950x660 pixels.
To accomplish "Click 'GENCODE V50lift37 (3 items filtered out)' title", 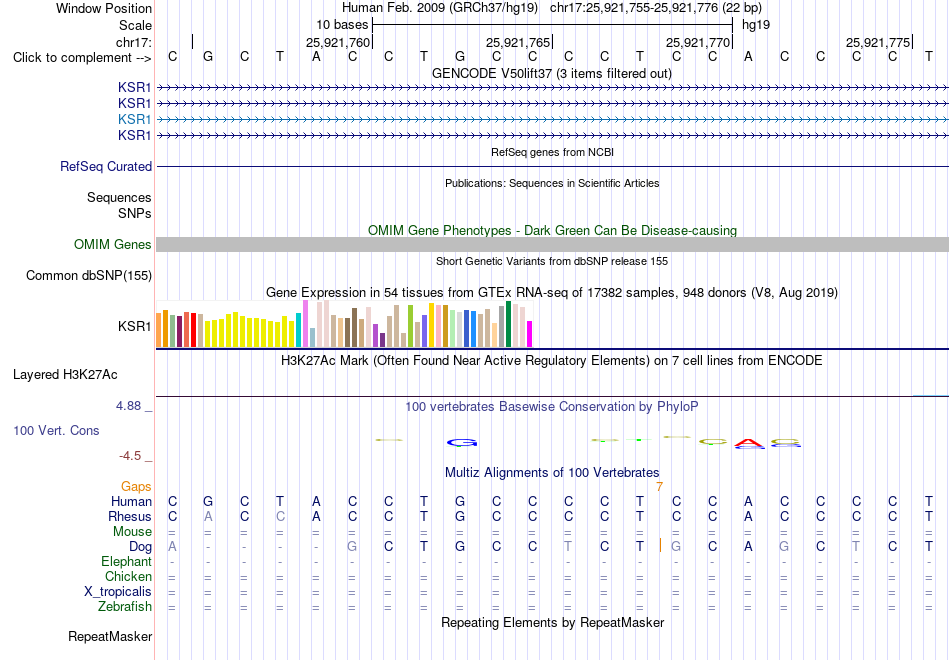I will (x=552, y=73).
